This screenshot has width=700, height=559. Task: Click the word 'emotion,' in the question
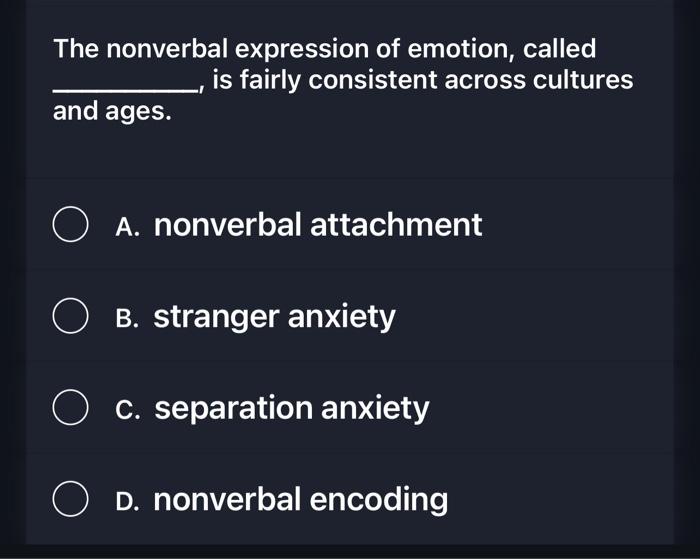[x=461, y=49]
